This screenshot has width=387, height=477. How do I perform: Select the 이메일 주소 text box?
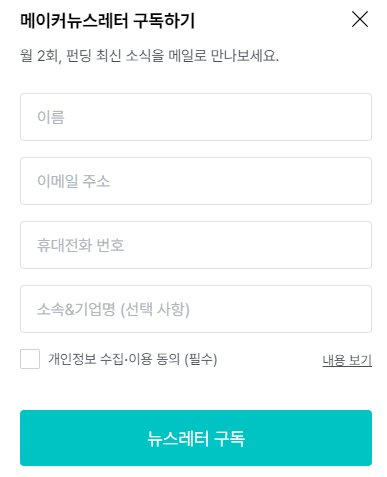point(196,181)
